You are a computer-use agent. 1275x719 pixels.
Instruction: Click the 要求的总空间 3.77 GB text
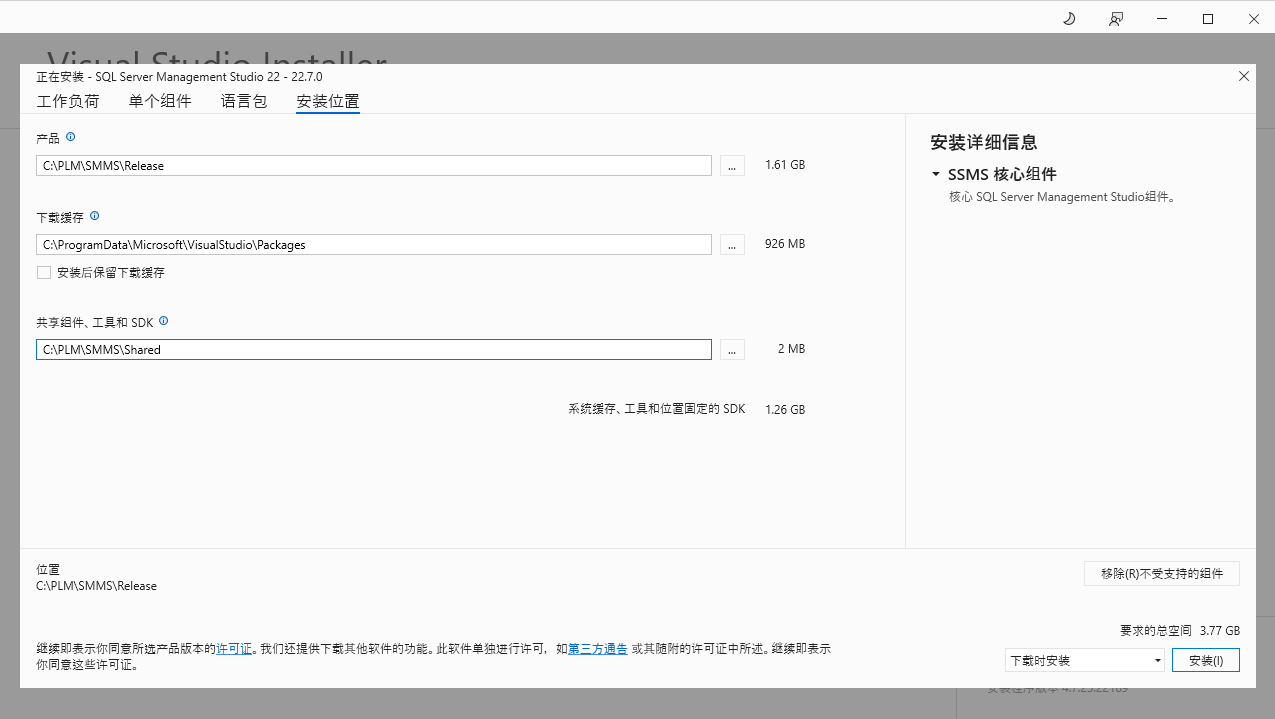coord(1180,631)
